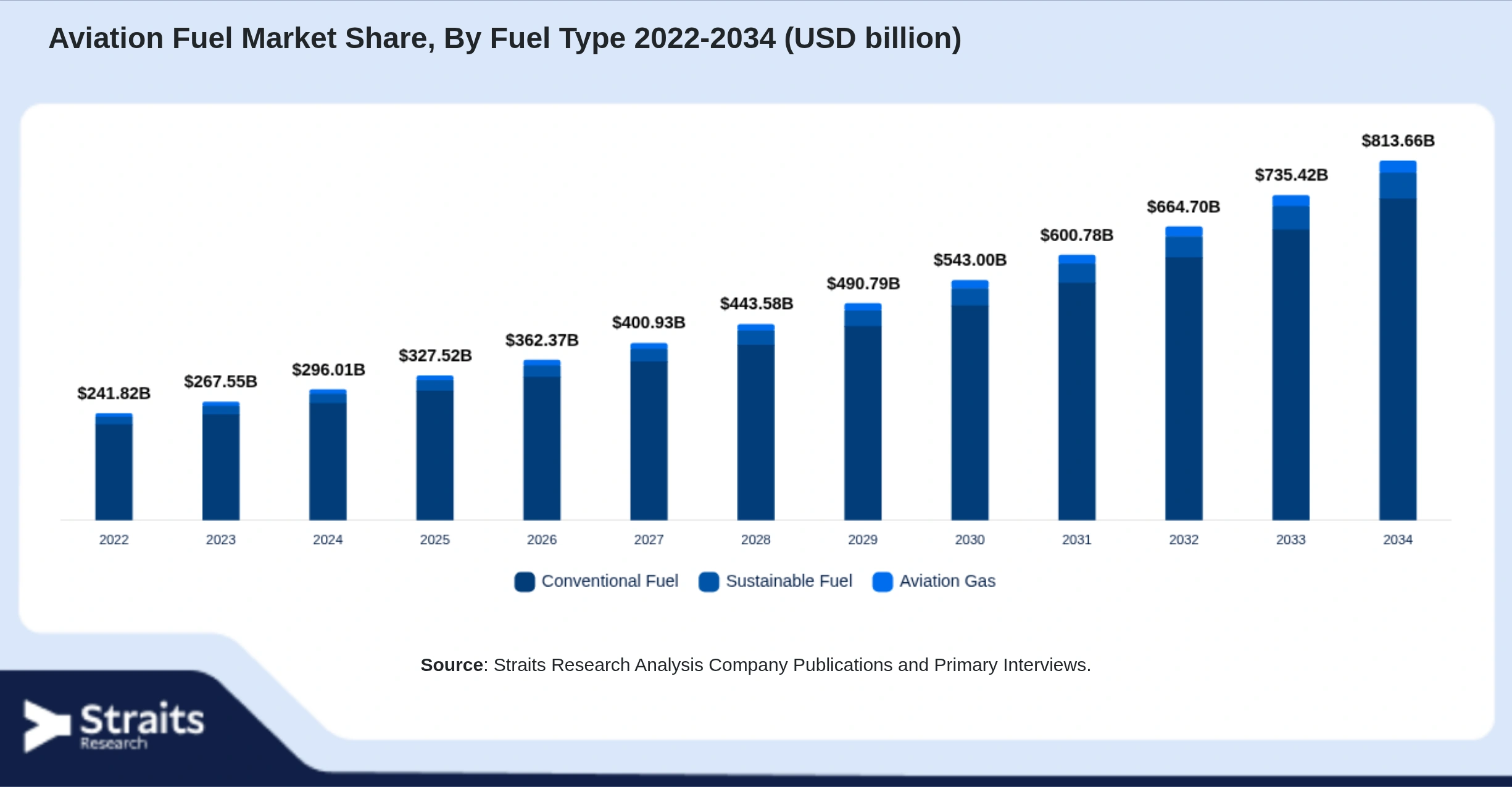Screen dimensions: 1512x787
Task: Select the 2022 bar in the chart
Action: [114, 467]
